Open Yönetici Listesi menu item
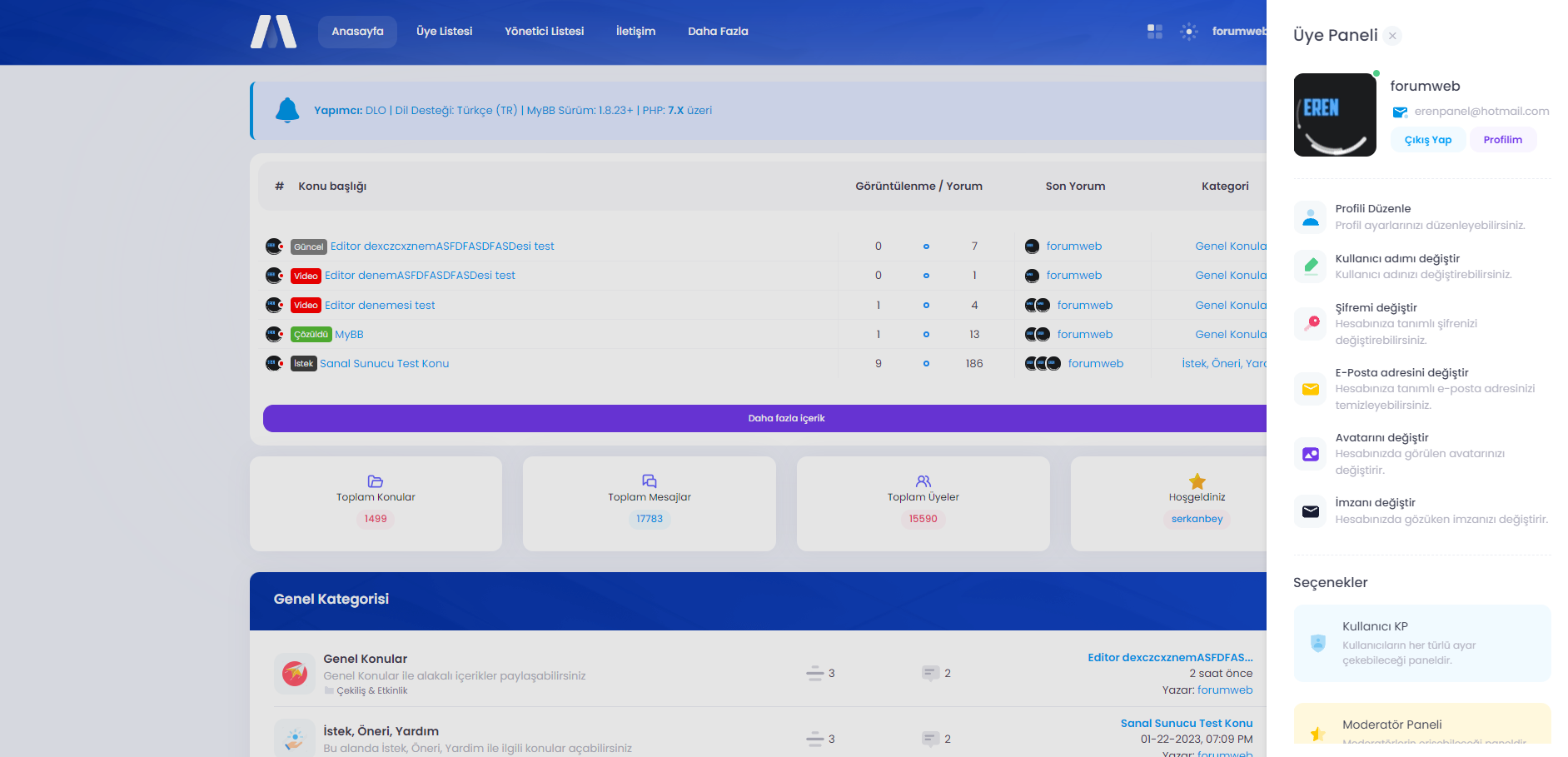Screen dimensions: 1568x757 544,32
